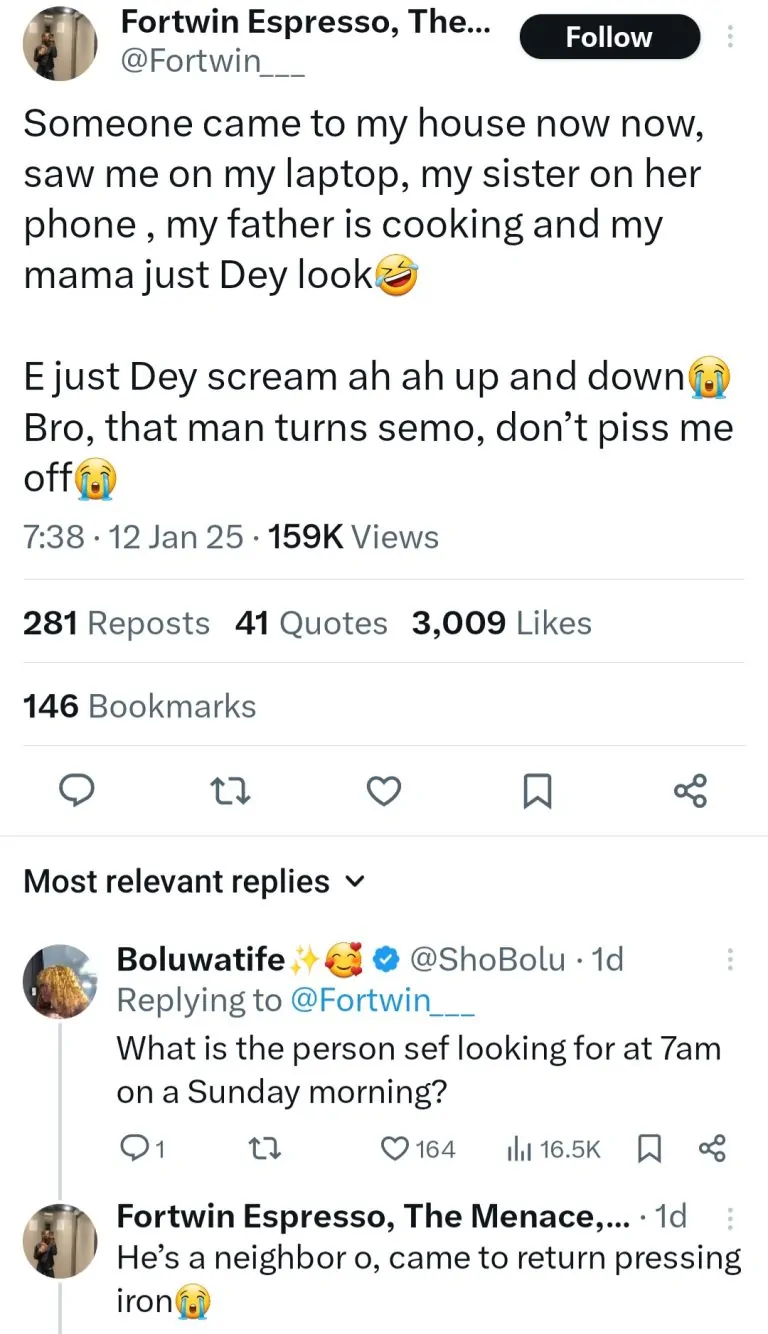
Task: Reply to Boluwatife's comment
Action: click(132, 1150)
